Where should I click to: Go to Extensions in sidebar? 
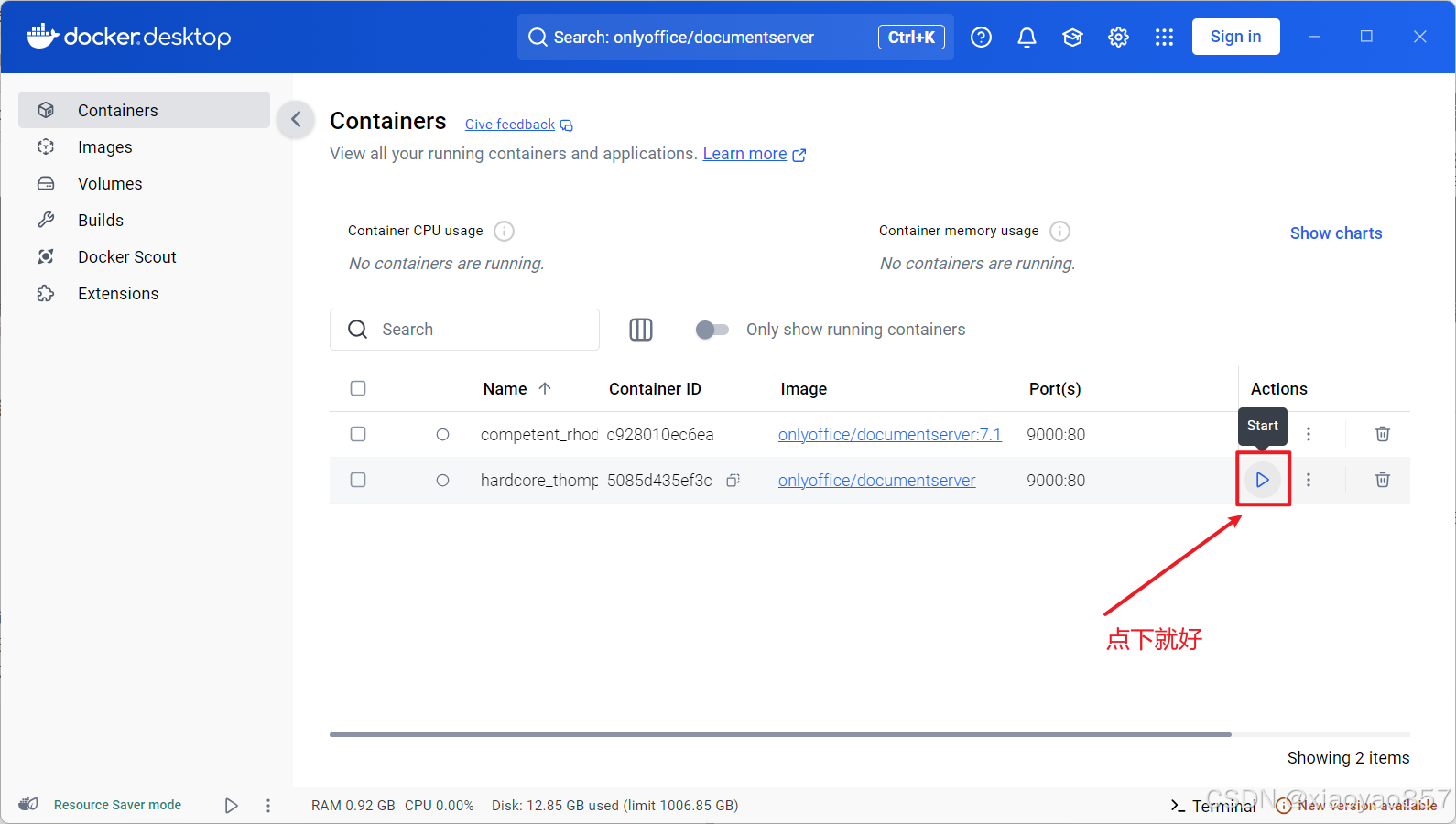[x=145, y=293]
